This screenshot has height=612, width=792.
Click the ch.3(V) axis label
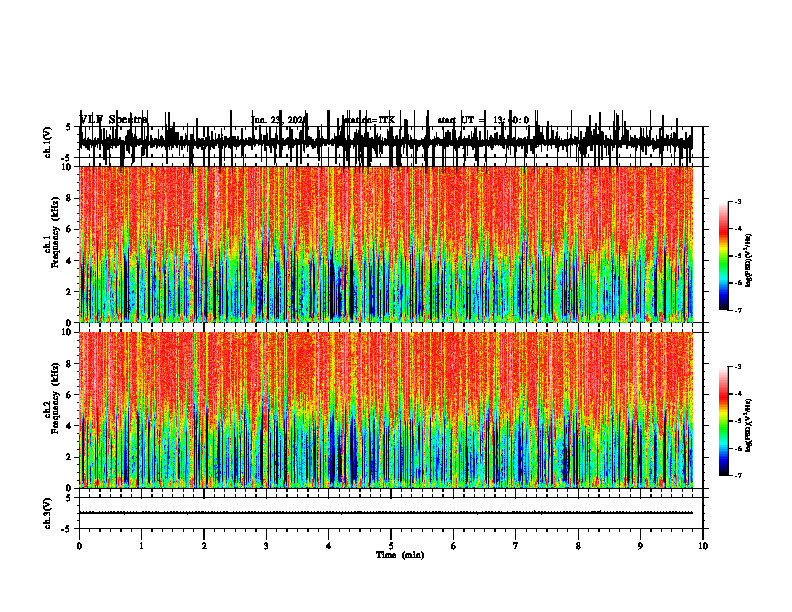48,514
